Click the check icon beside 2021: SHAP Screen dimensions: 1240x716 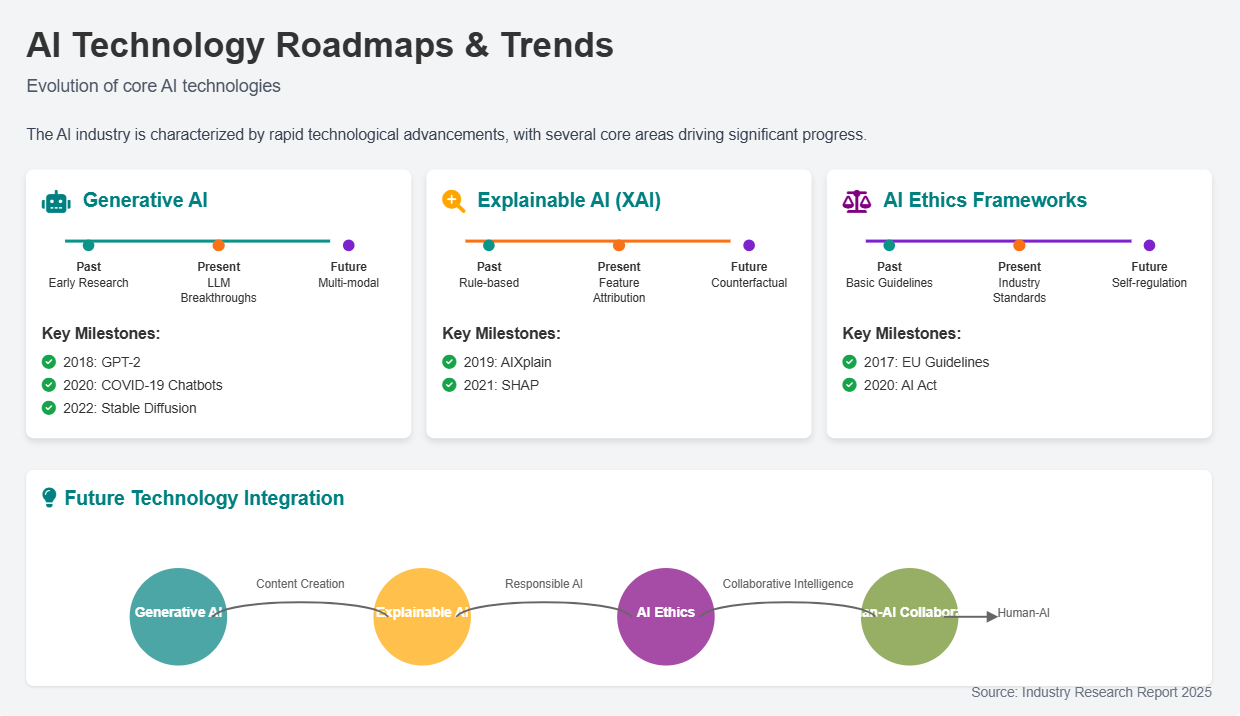tap(449, 385)
